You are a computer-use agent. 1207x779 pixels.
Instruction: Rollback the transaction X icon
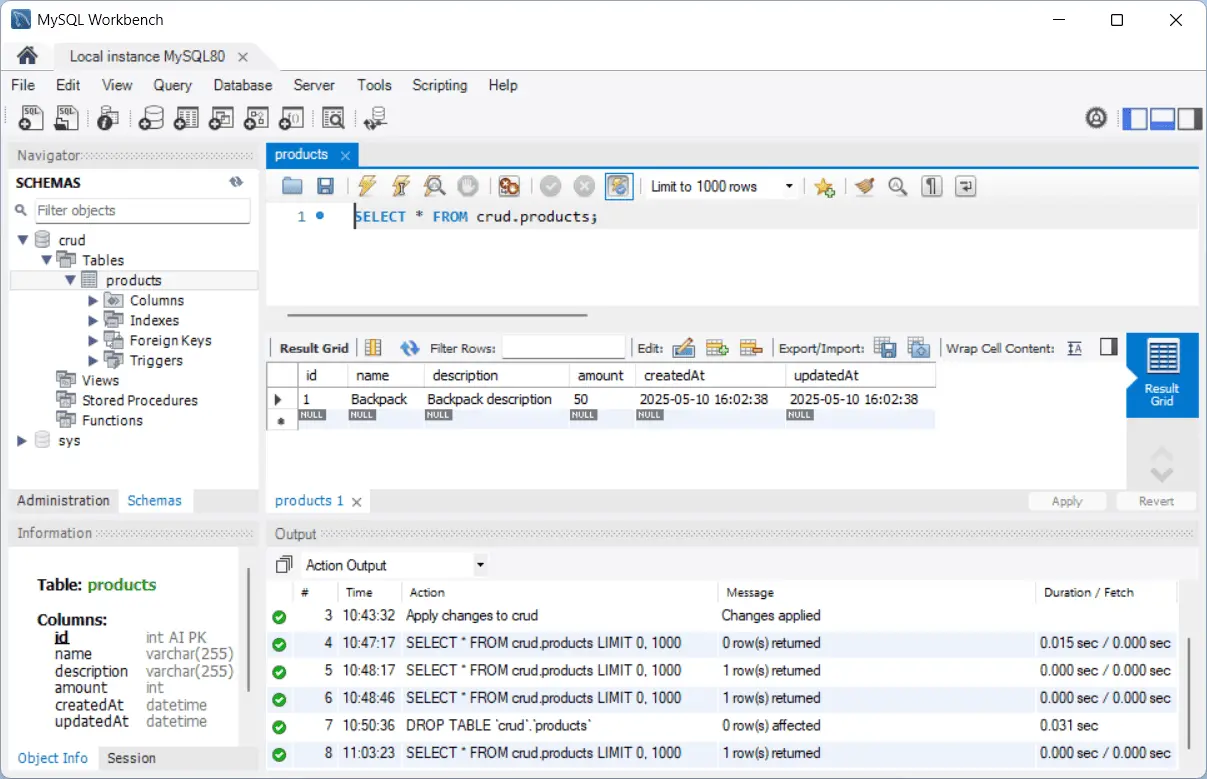584,186
